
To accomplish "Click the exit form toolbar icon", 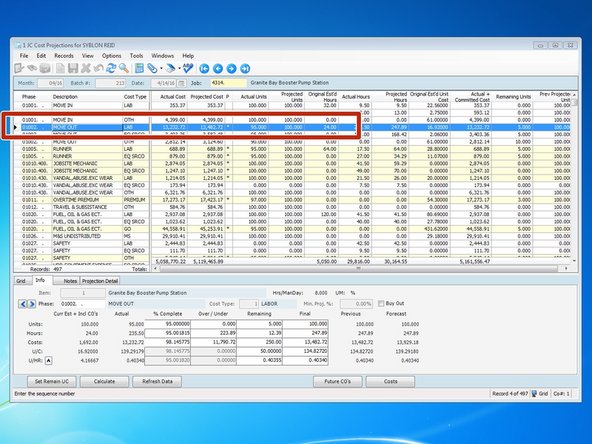I will pyautogui.click(x=19, y=68).
